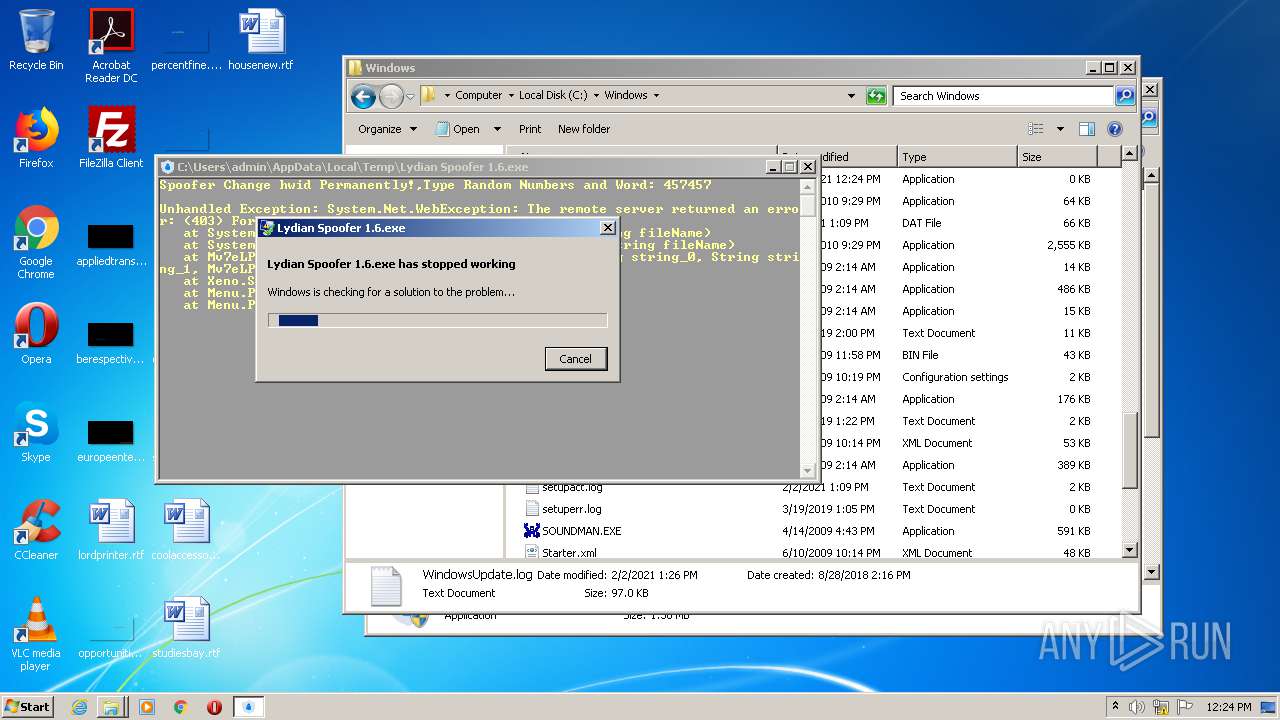This screenshot has height=720, width=1280.
Task: Click Lydian Spoofer taskbar button
Action: coord(249,707)
